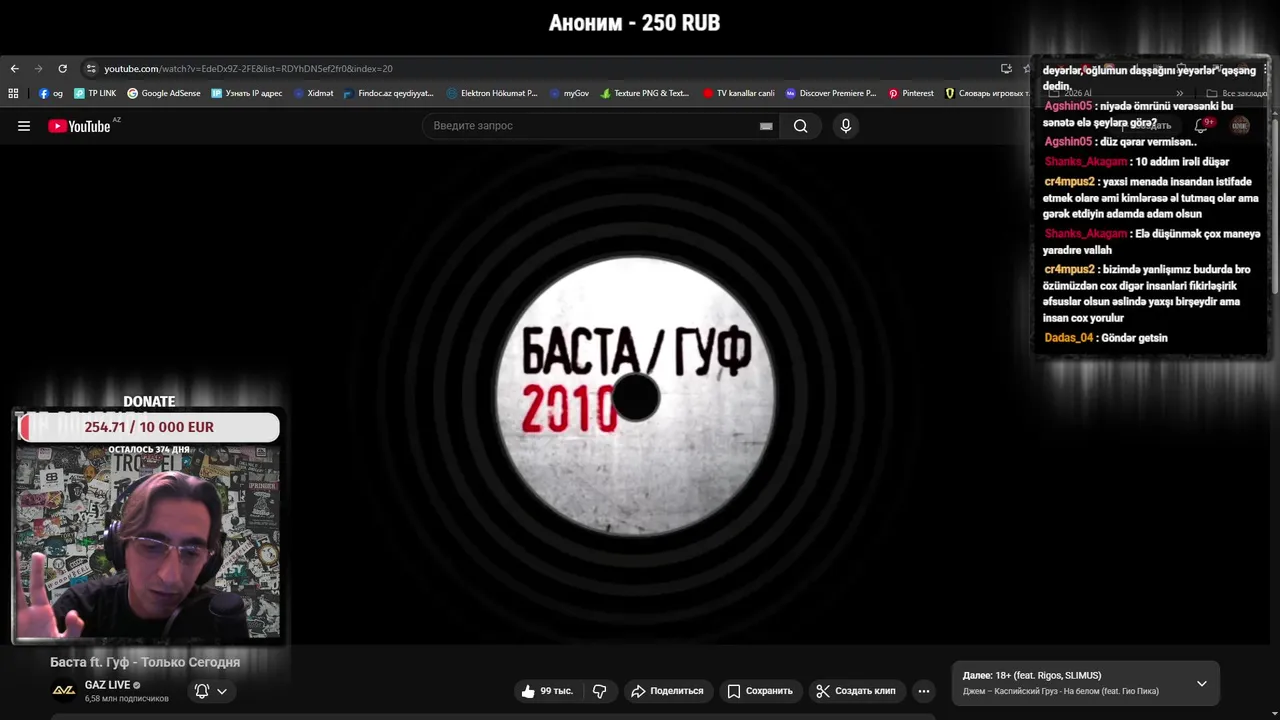1280x720 pixels.
Task: Open the Findoc.az bookmark
Action: point(389,93)
